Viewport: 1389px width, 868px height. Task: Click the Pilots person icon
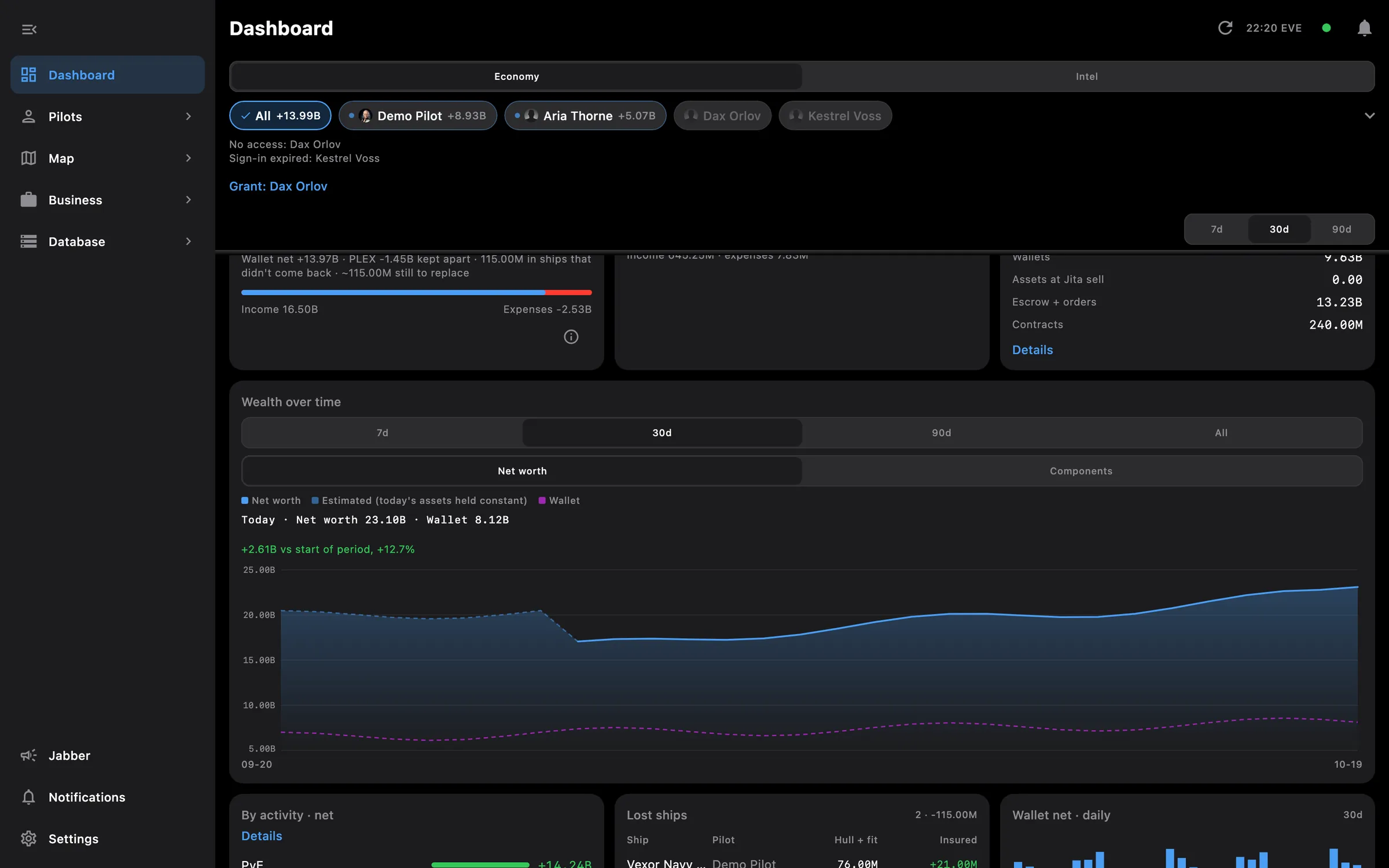pos(28,116)
